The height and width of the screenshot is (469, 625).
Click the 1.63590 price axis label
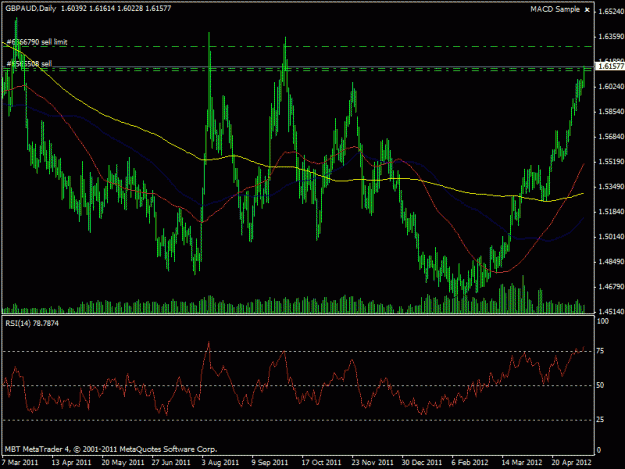[611, 37]
